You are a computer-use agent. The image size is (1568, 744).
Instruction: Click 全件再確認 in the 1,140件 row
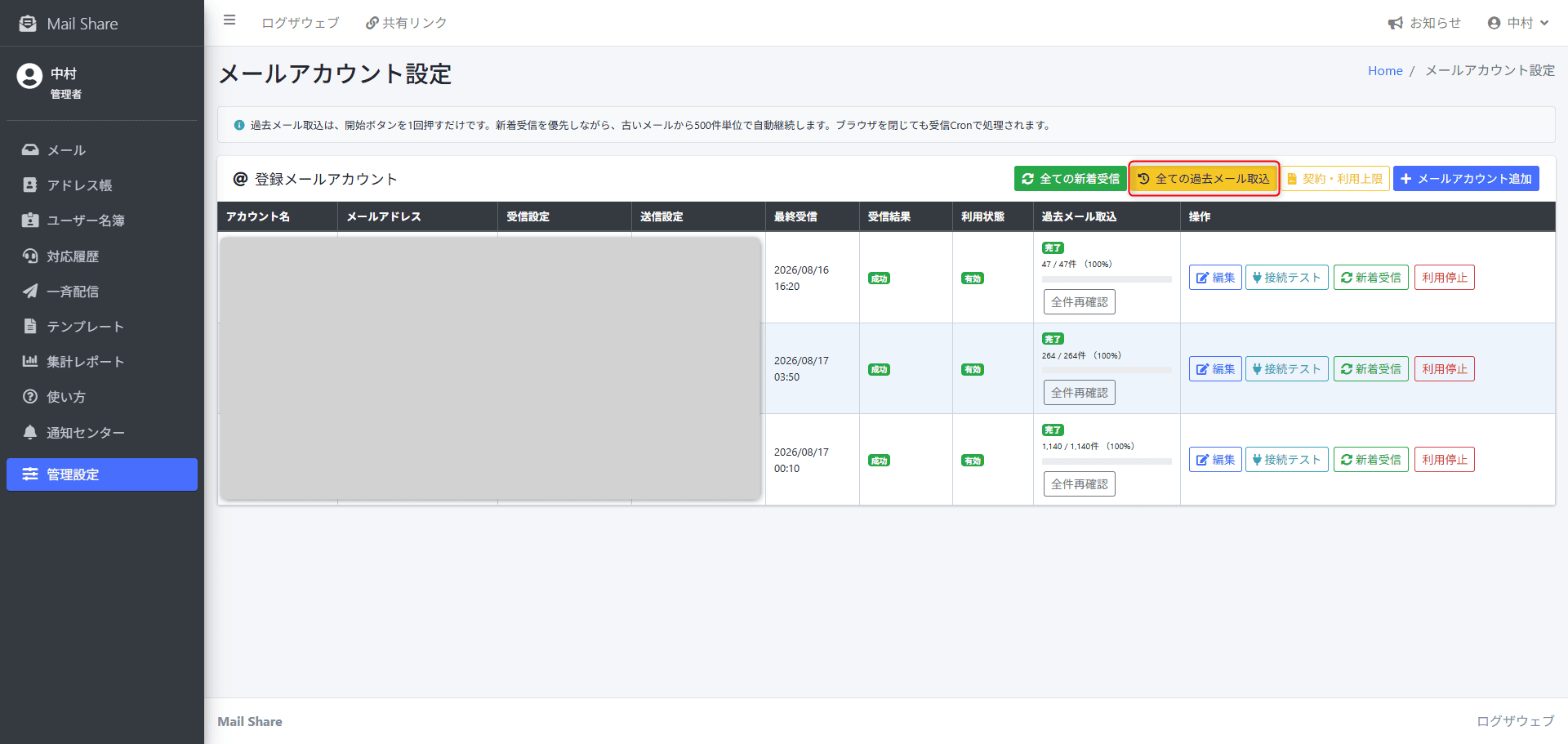pyautogui.click(x=1080, y=484)
